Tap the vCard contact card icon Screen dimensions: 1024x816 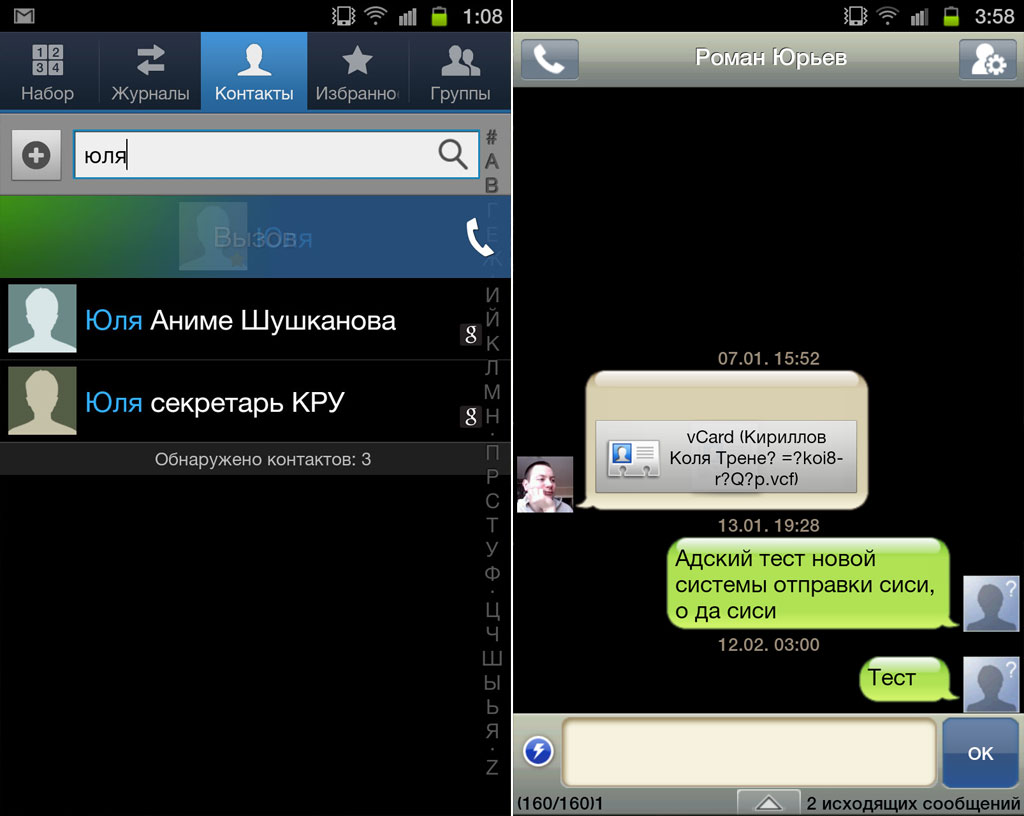point(633,458)
